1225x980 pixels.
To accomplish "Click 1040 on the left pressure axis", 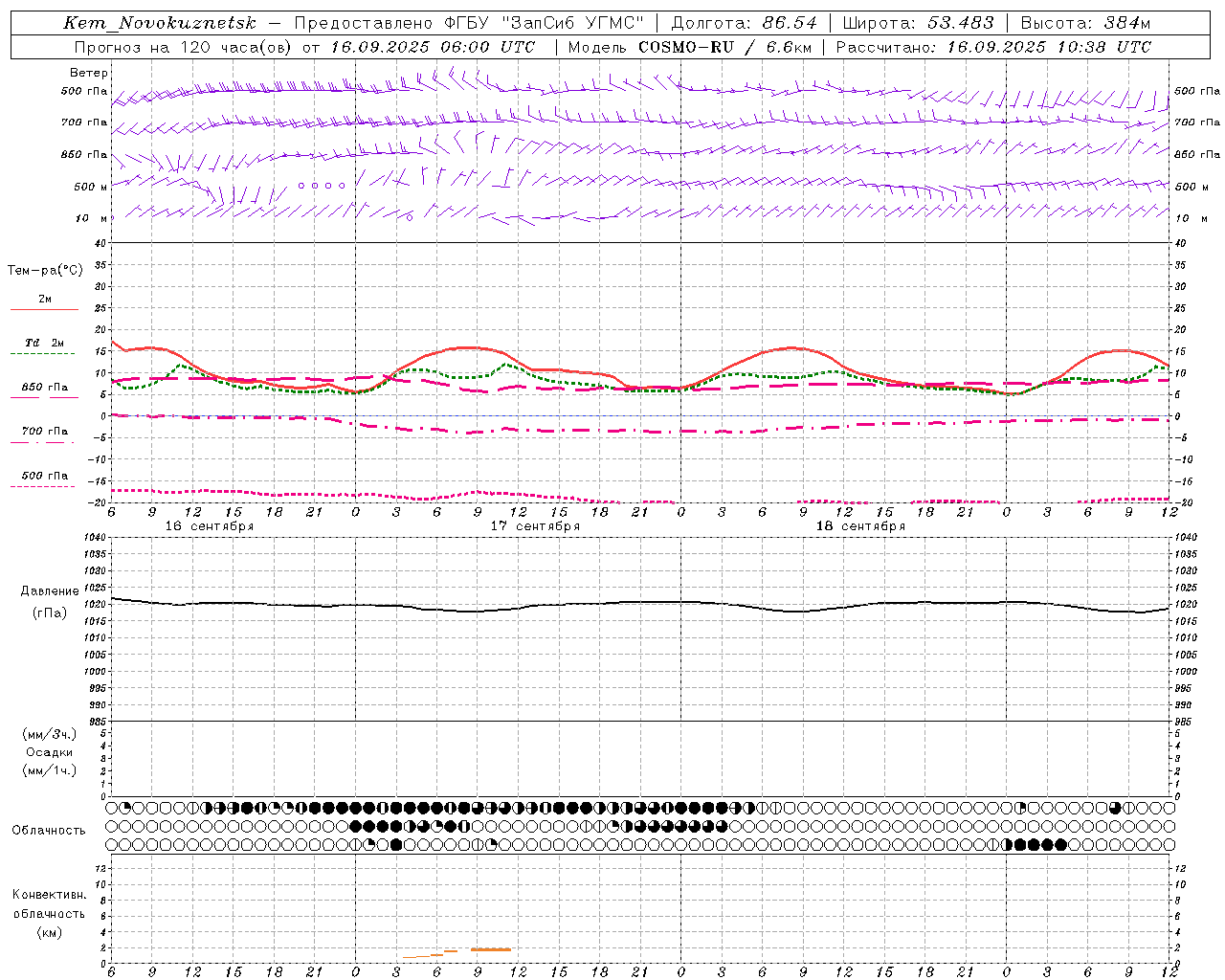I will click(93, 538).
